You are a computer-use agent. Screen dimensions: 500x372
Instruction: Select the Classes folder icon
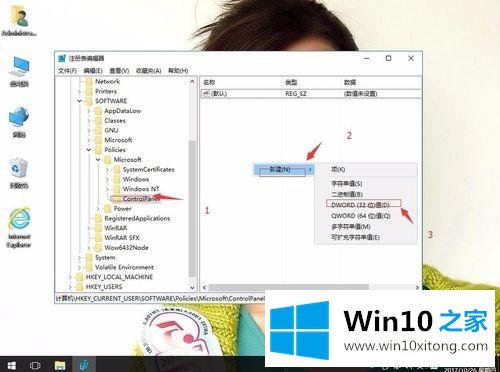click(x=98, y=121)
